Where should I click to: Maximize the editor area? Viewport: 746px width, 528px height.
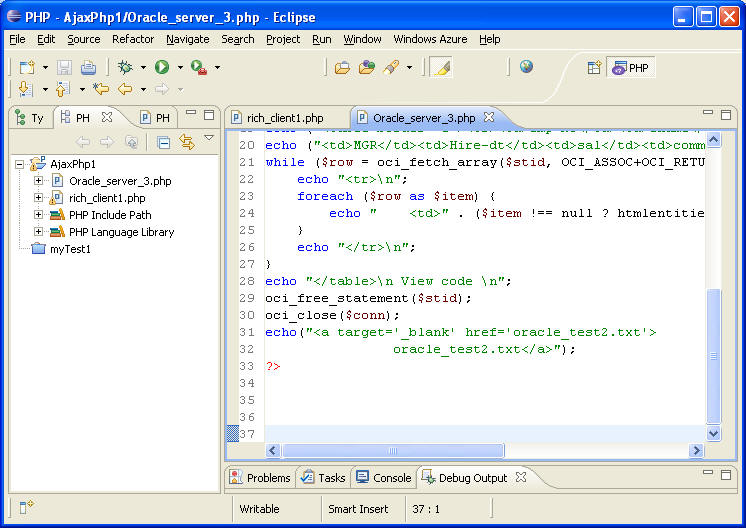coord(726,115)
